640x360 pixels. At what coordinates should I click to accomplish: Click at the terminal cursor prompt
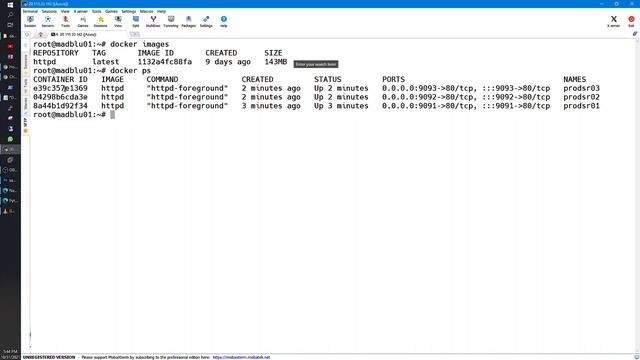tap(113, 115)
